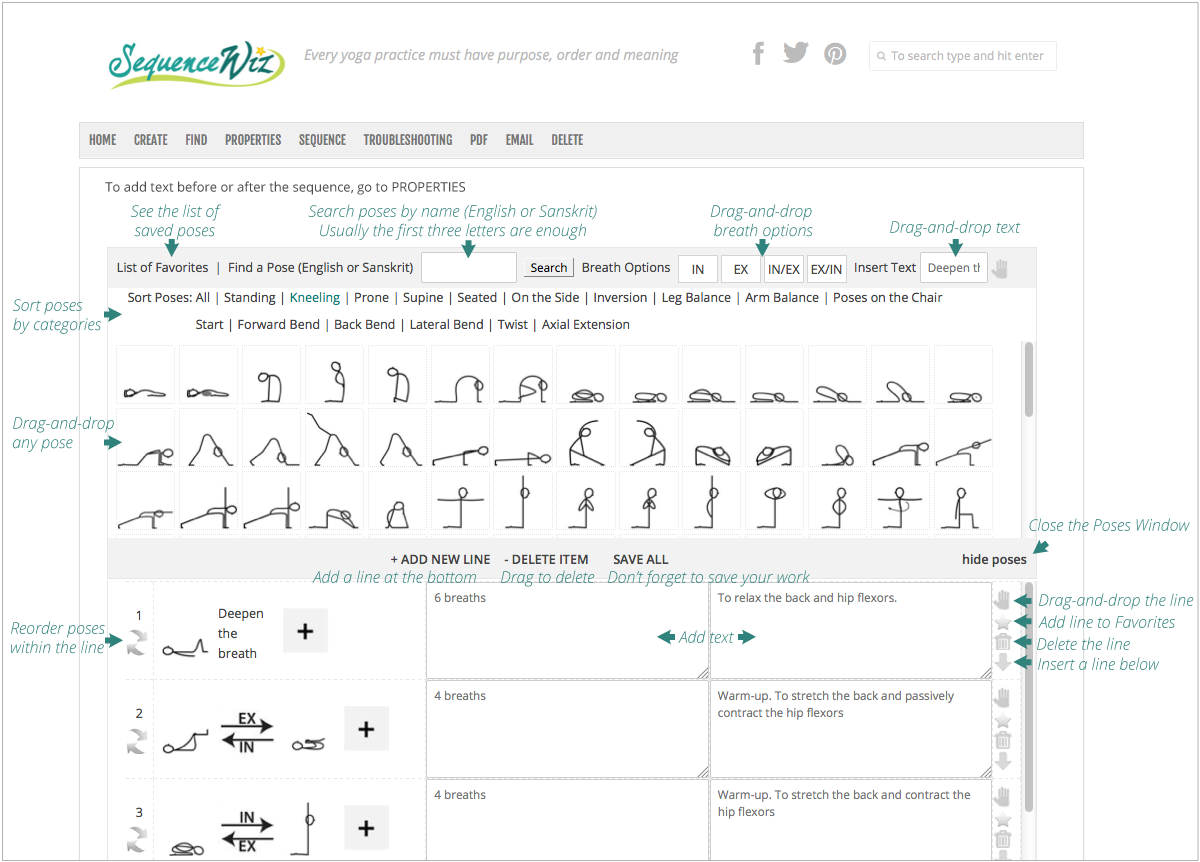Click line 3 drag hand icon

point(1003,796)
